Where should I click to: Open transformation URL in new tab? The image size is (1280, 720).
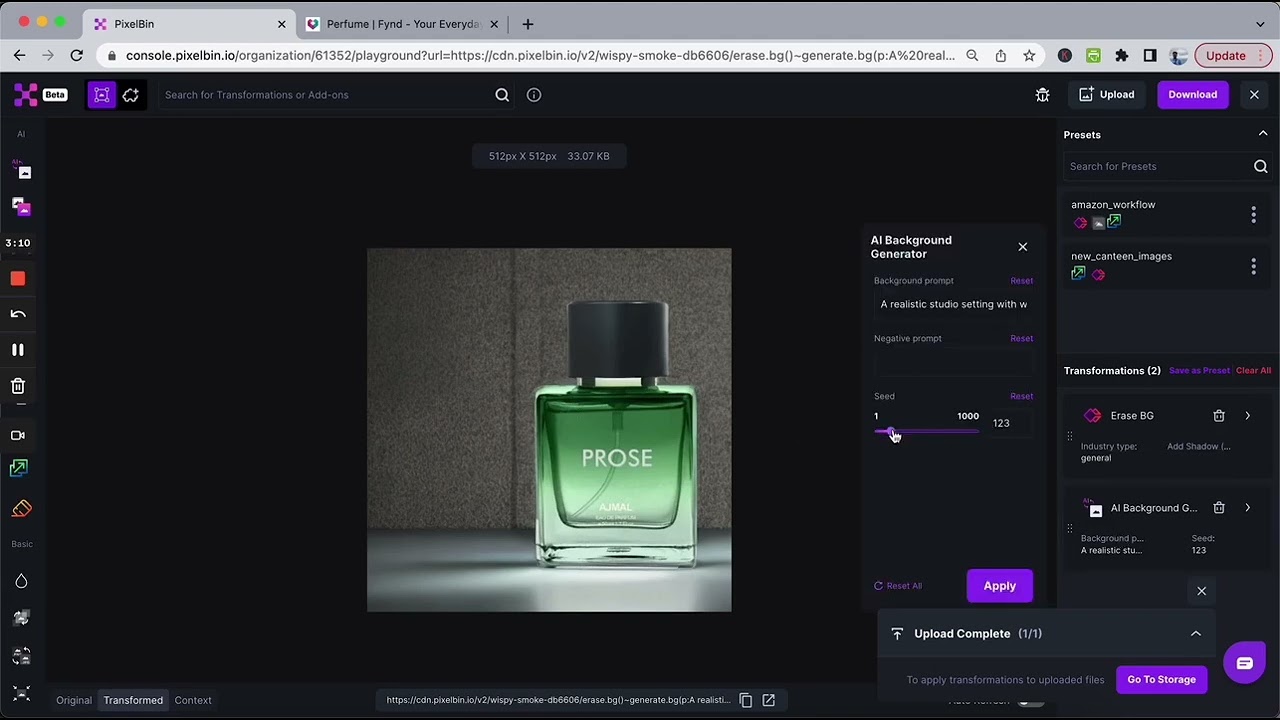769,700
